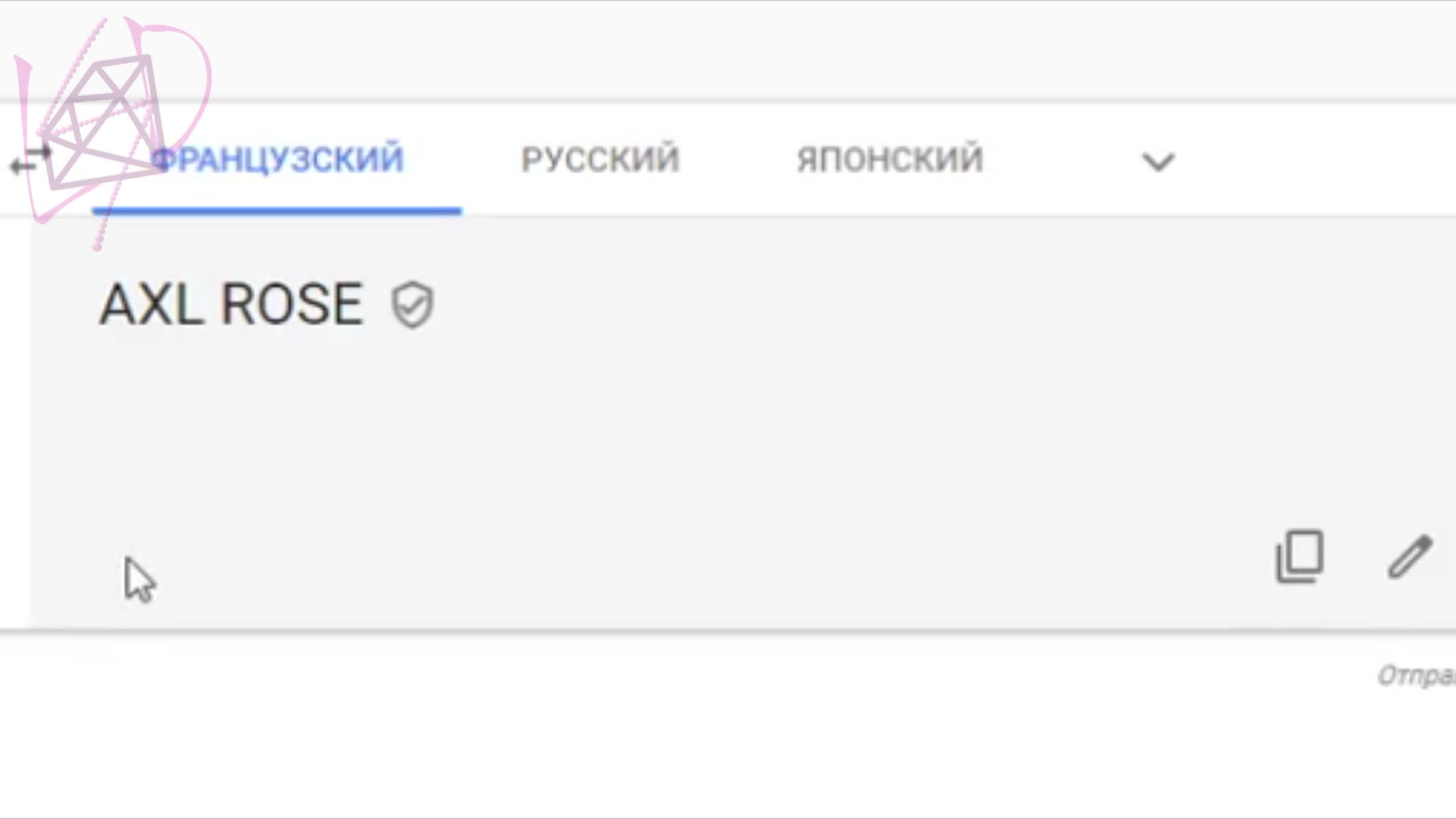The height and width of the screenshot is (819, 1456).
Task: Click the word AXL in the translation
Action: tap(151, 305)
